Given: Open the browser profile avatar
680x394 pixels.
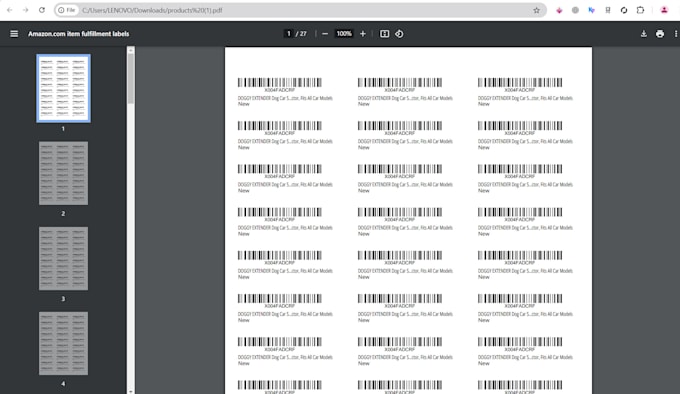Looking at the screenshot, I should click(664, 10).
